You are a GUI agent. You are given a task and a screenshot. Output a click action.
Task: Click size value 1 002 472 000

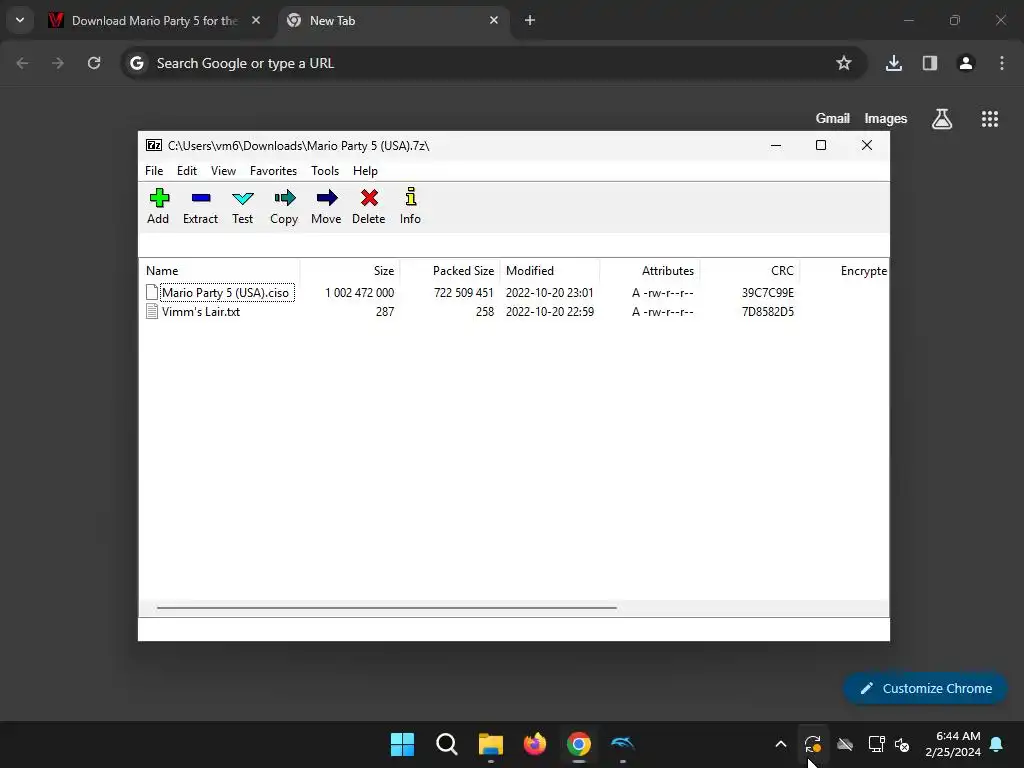pos(359,293)
